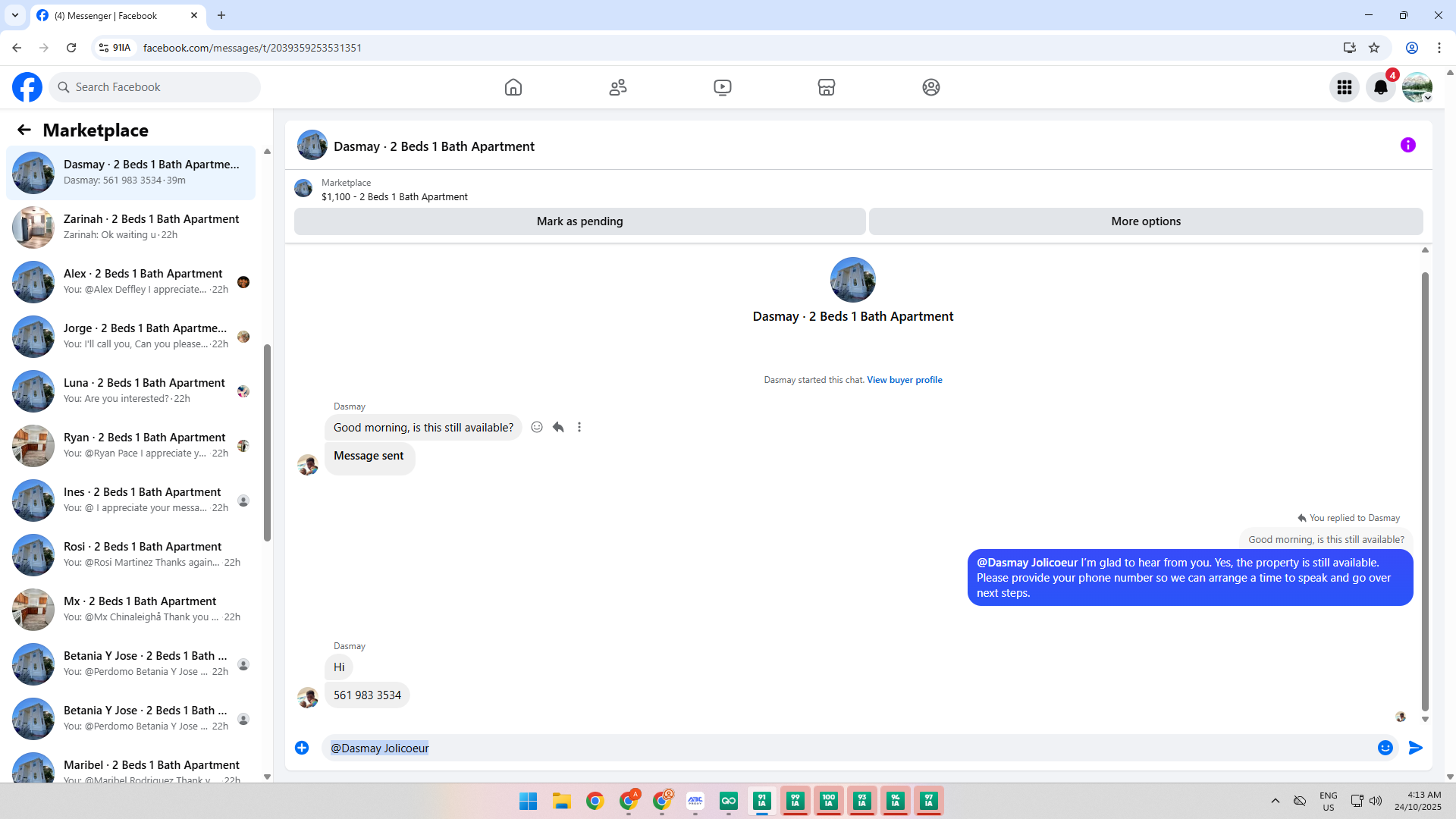This screenshot has height=819, width=1456.
Task: Click the install app icon in address bar
Action: (x=1349, y=48)
